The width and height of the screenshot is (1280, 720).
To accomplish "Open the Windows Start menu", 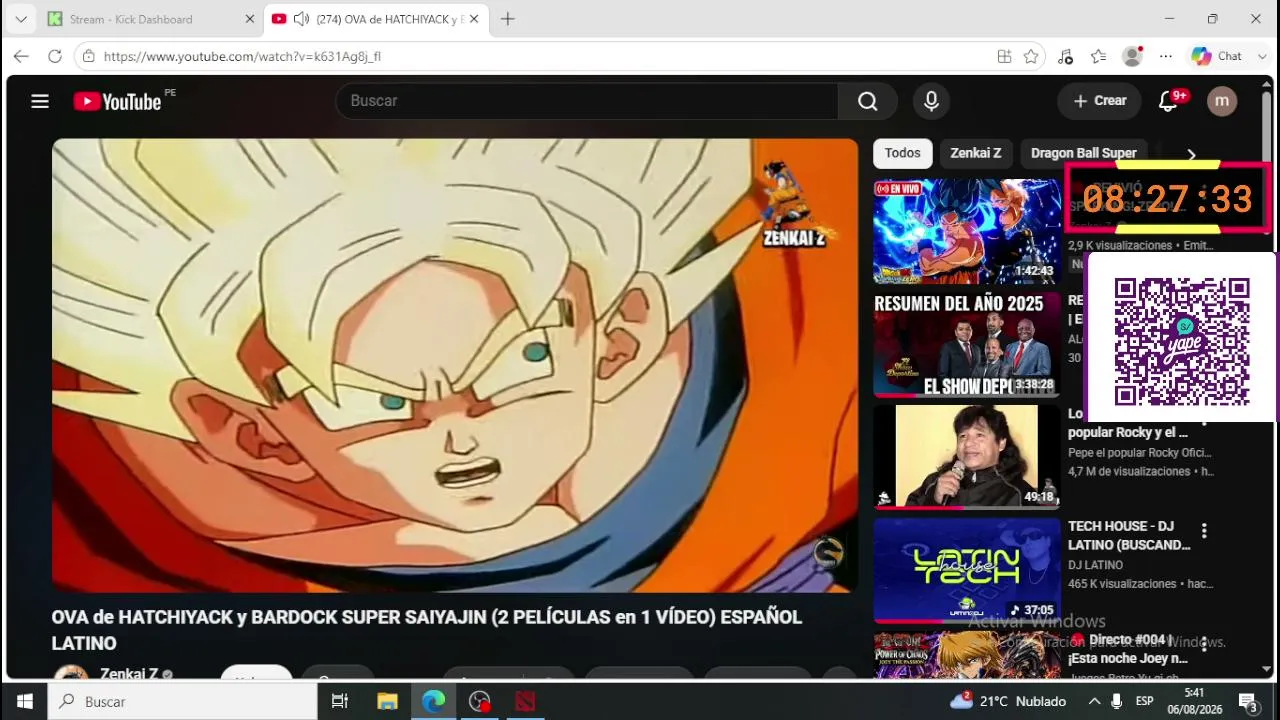I will (24, 701).
